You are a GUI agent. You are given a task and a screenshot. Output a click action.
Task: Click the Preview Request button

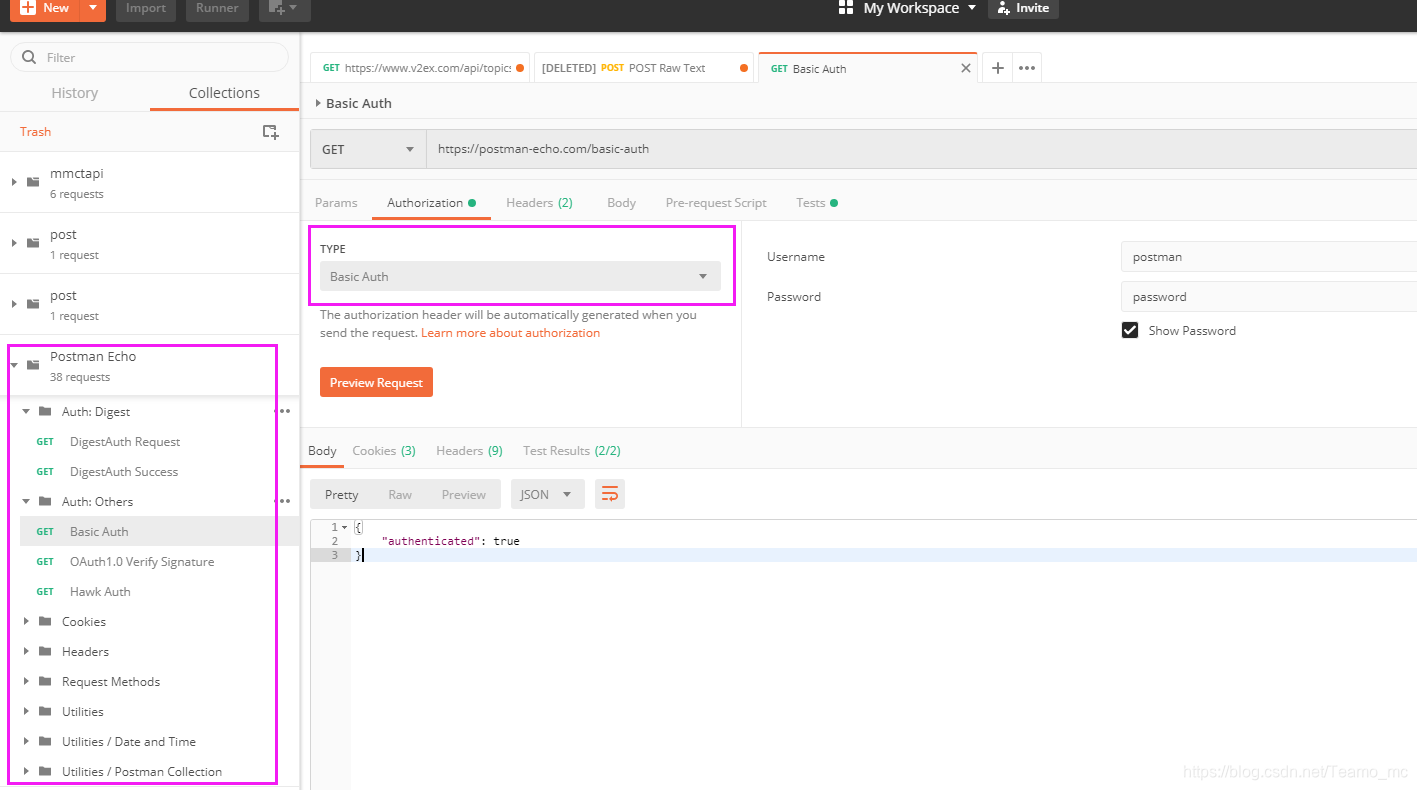[376, 382]
